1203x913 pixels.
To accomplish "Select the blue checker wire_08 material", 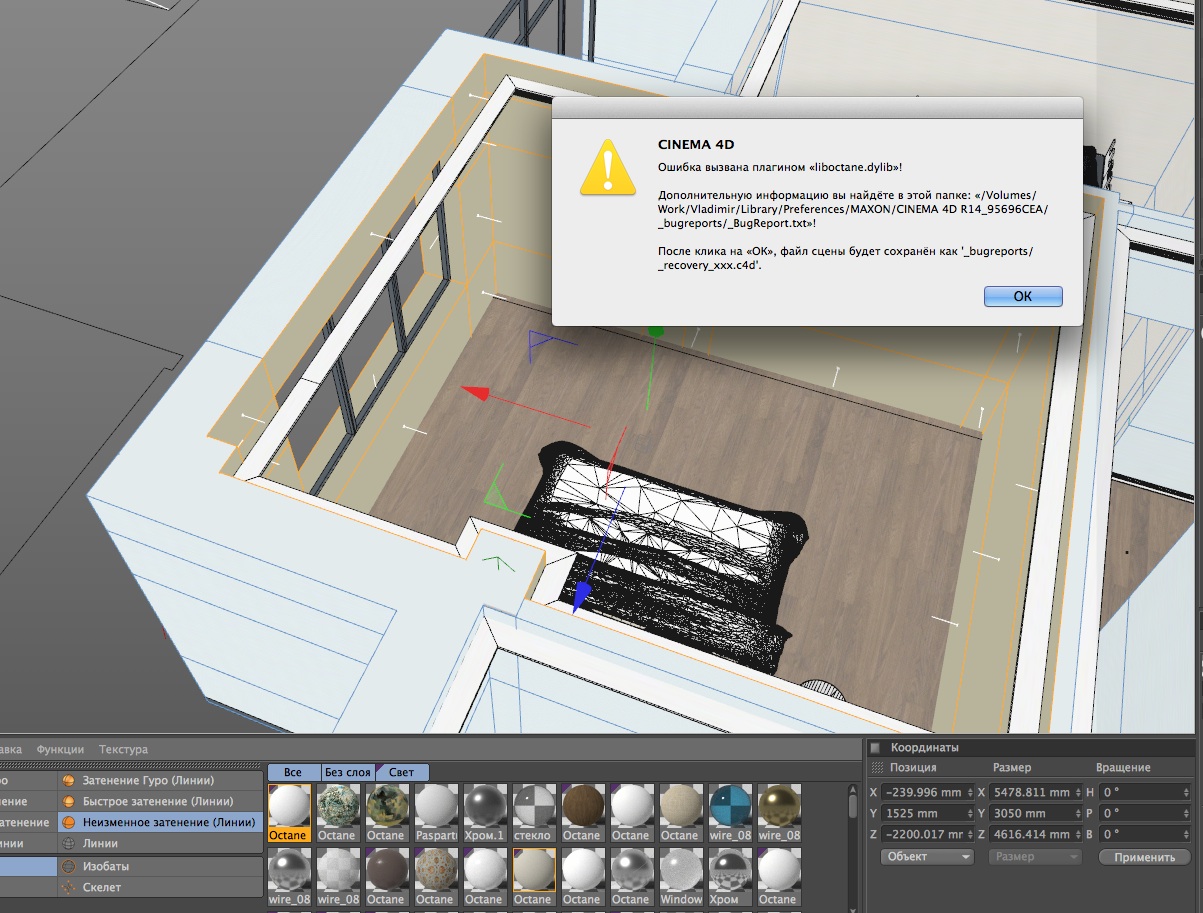I will tap(729, 812).
